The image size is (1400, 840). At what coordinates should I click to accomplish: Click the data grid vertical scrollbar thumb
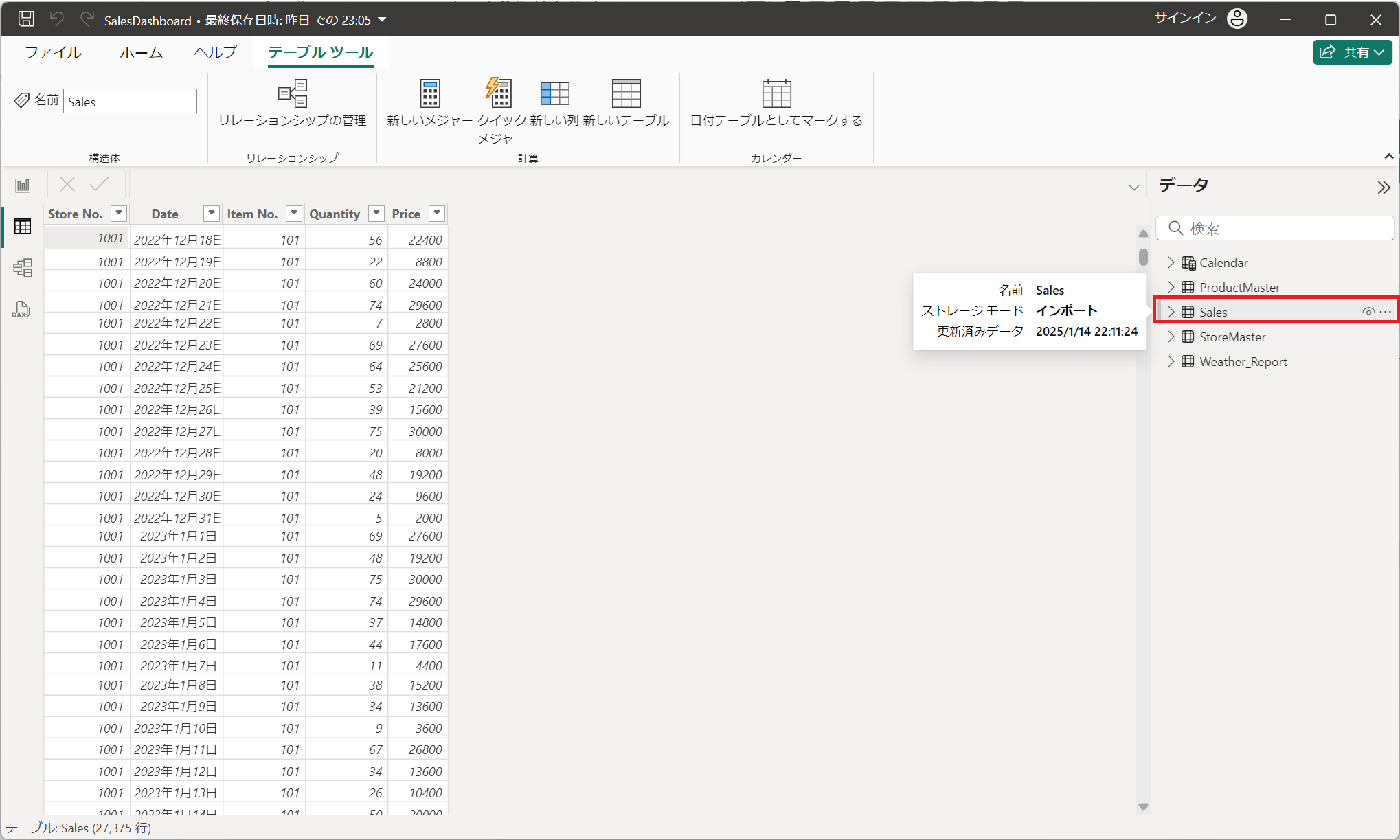click(1143, 257)
